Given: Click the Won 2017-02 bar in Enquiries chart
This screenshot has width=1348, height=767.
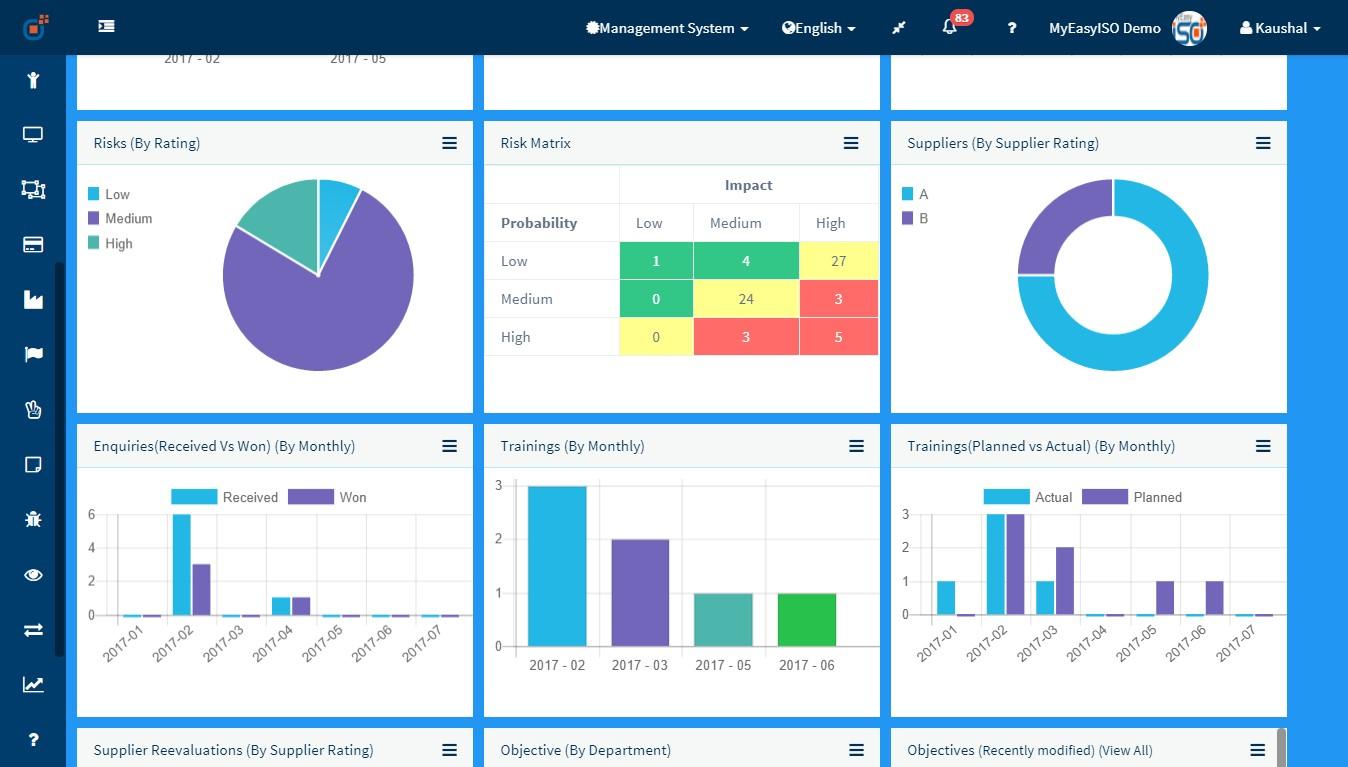Looking at the screenshot, I should pos(201,590).
